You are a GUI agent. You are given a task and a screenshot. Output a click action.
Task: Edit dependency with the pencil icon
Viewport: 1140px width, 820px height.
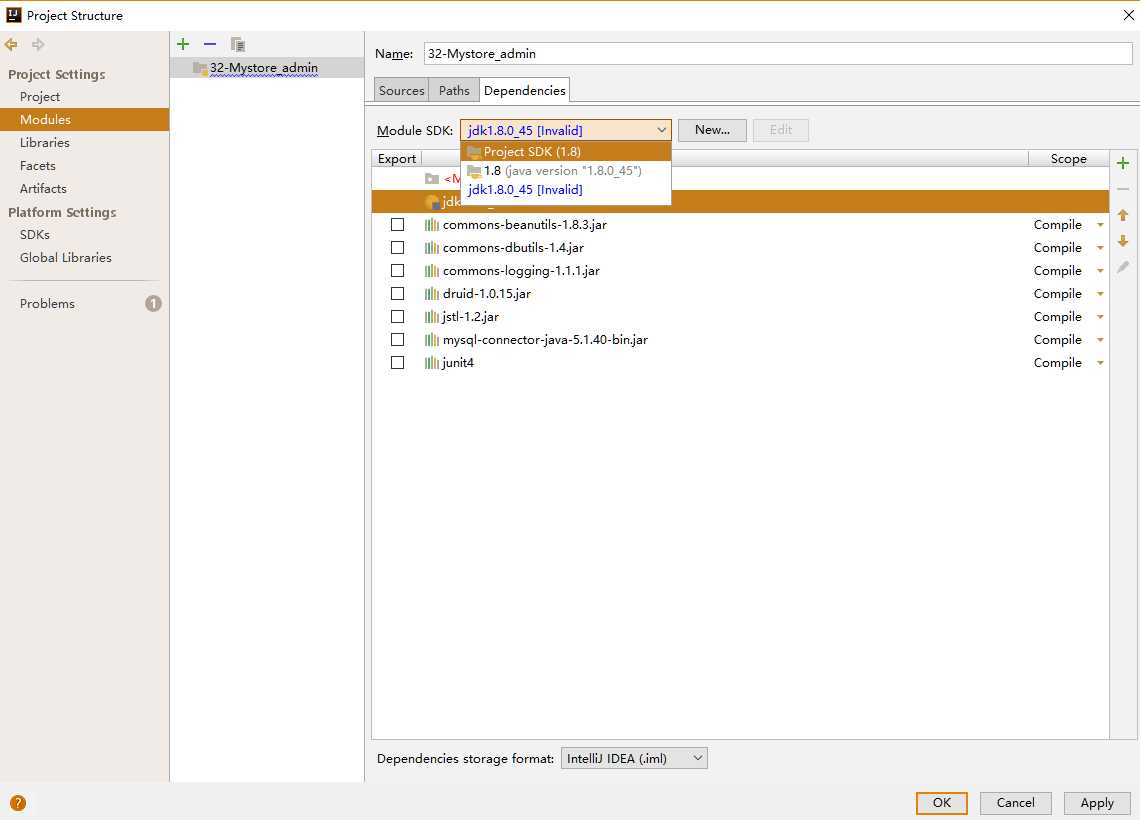click(1123, 267)
